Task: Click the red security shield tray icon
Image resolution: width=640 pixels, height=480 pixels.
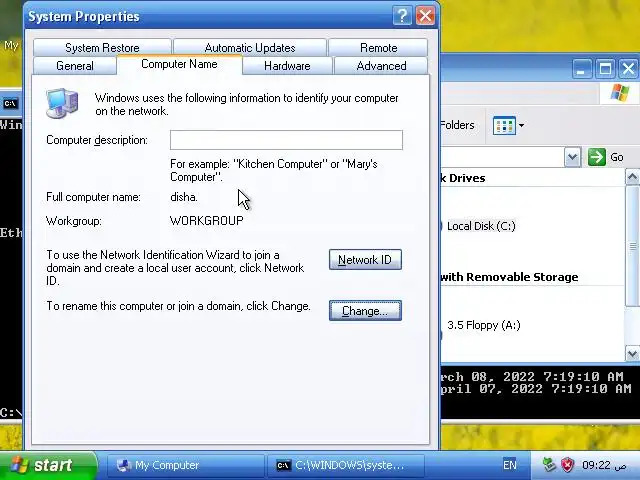Action: [568, 465]
